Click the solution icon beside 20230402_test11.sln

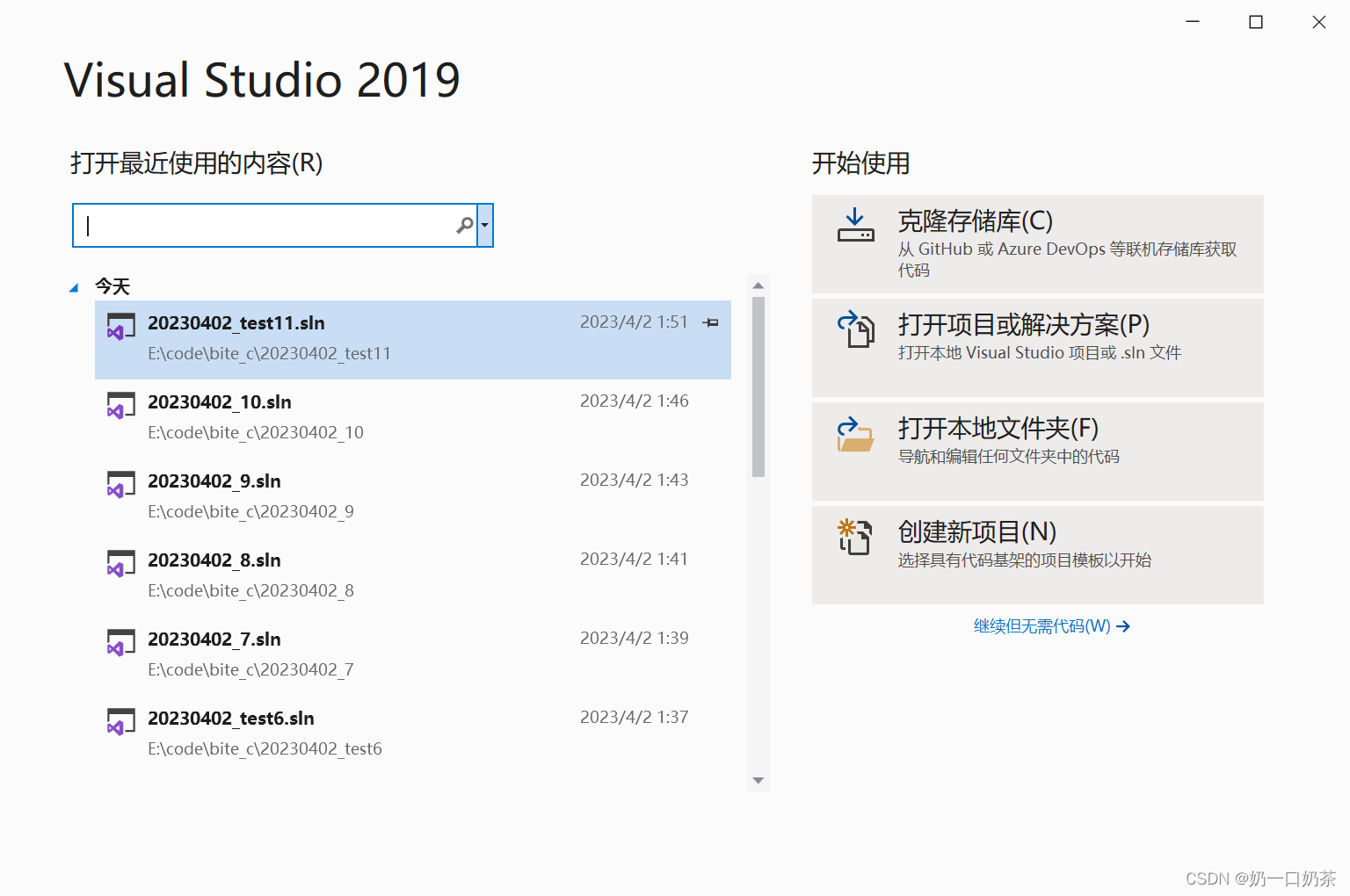(x=120, y=326)
